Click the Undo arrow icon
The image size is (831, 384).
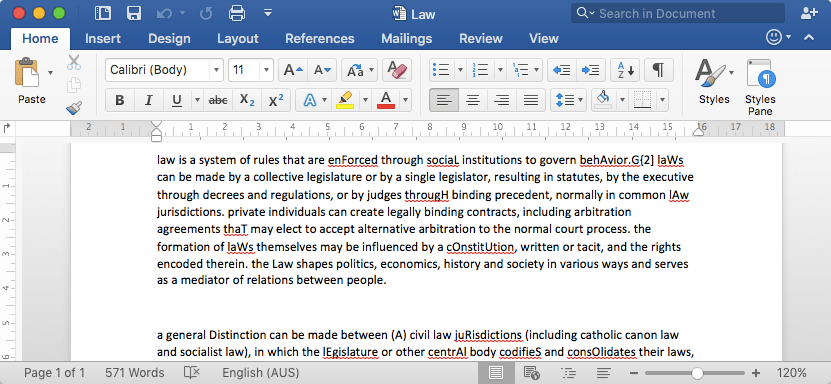click(x=164, y=14)
